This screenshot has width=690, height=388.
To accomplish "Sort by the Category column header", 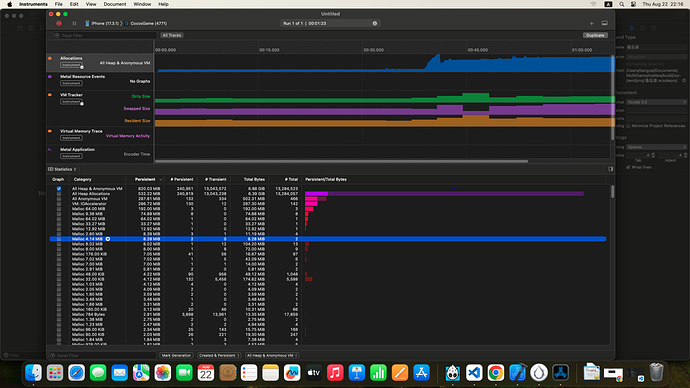I will [x=82, y=179].
